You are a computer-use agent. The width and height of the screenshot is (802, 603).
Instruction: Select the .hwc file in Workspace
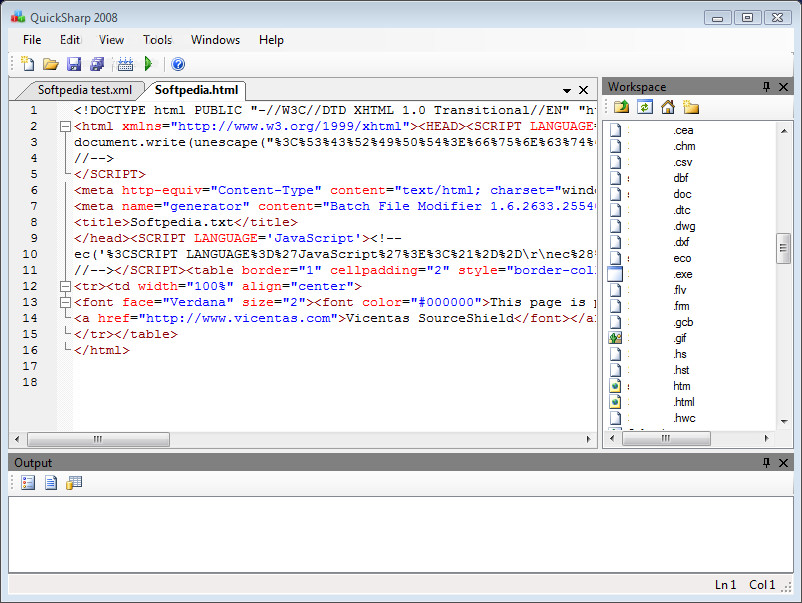(x=684, y=418)
